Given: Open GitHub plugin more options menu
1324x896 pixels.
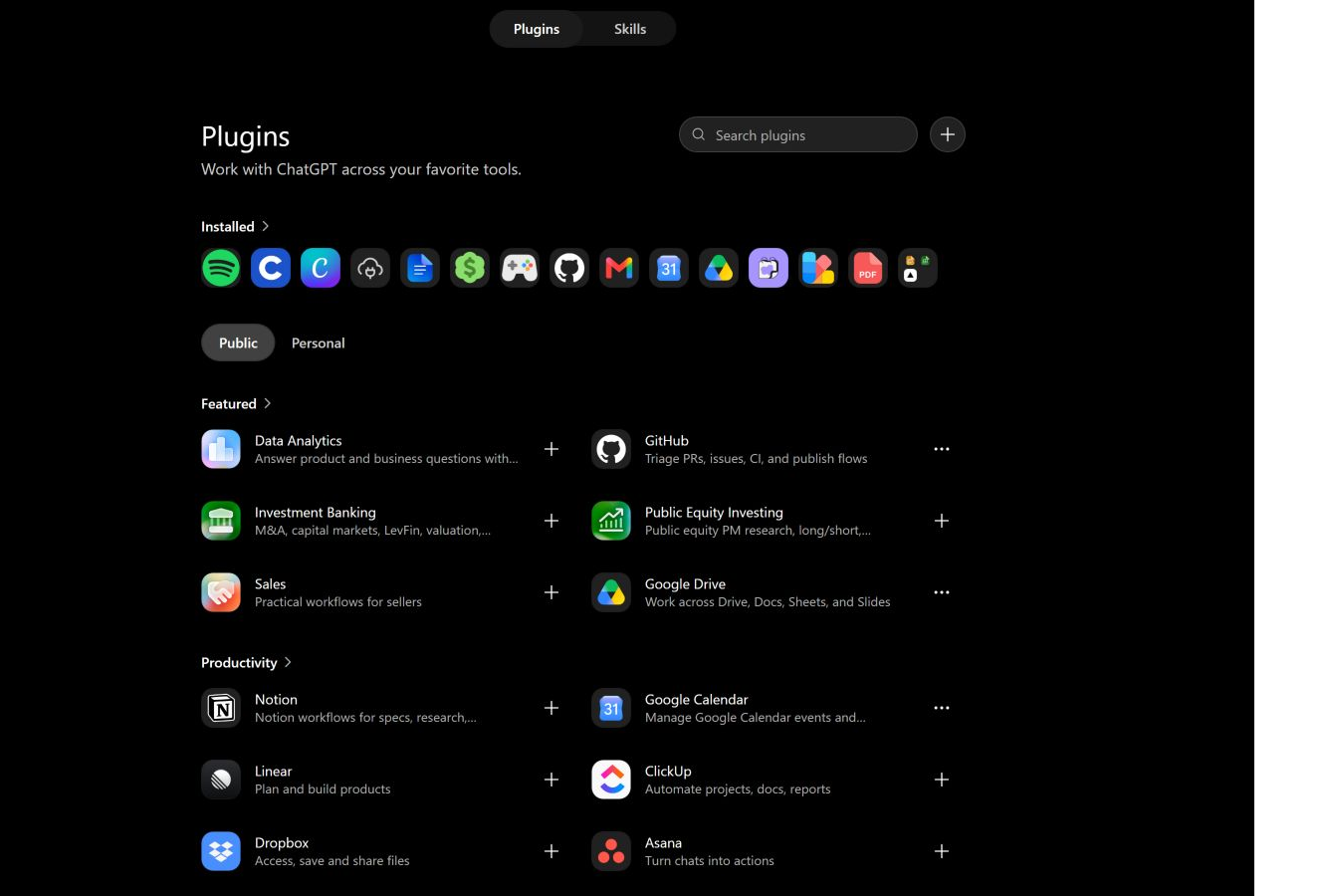Looking at the screenshot, I should pos(942,449).
